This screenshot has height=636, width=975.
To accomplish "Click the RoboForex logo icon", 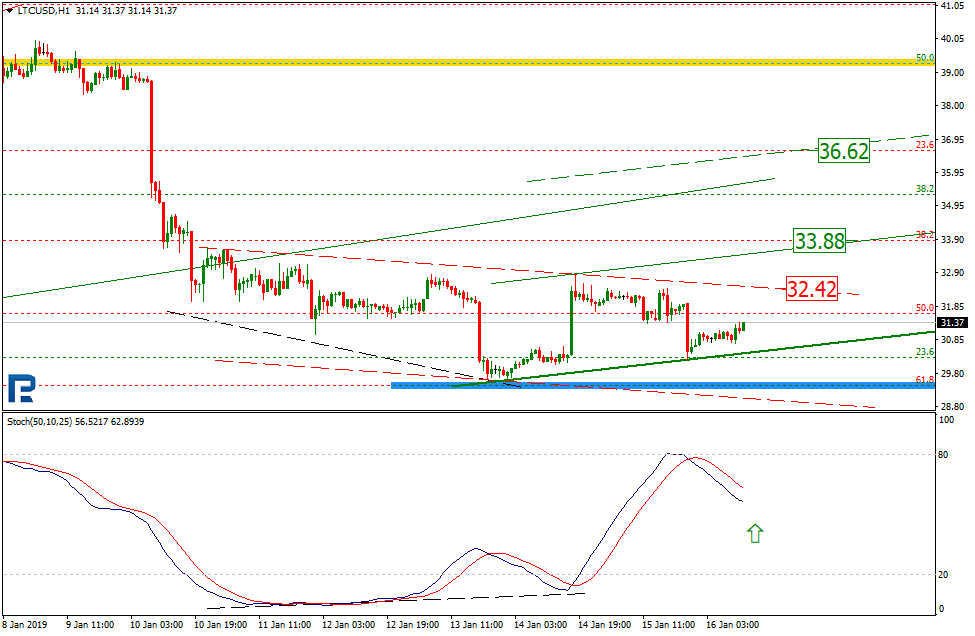I will [x=22, y=388].
